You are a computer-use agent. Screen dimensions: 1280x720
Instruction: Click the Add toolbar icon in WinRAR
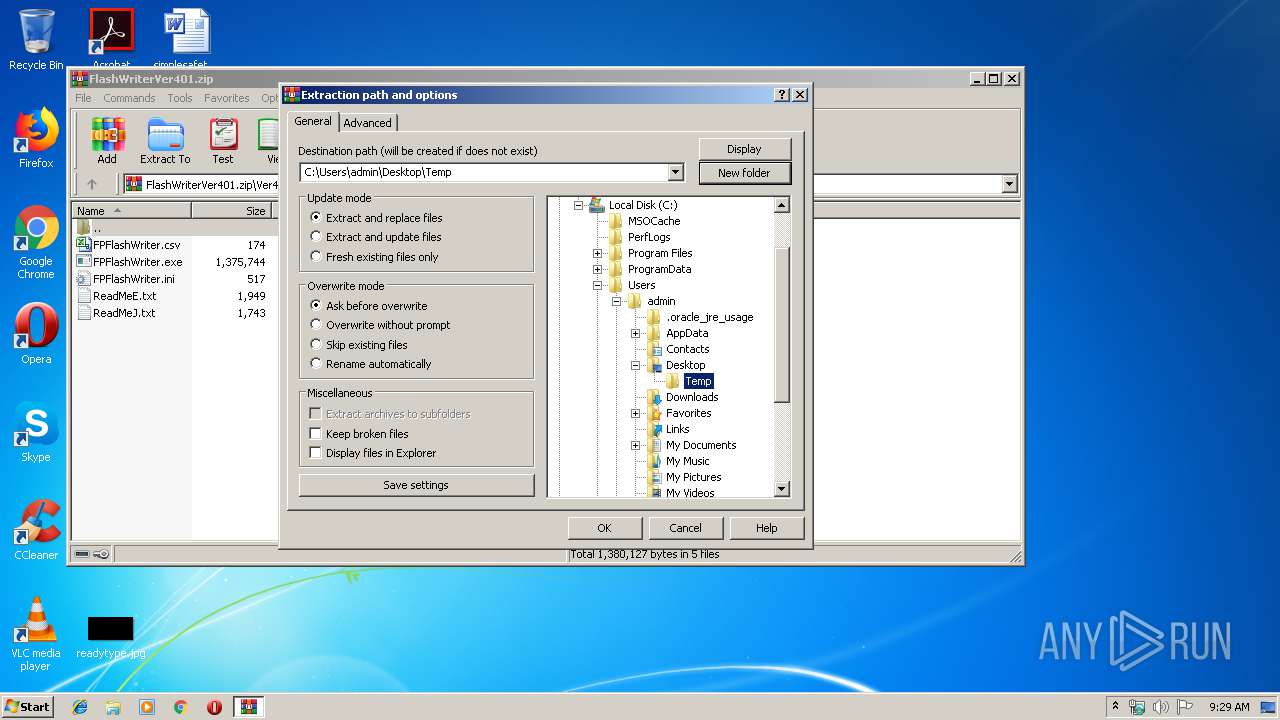[107, 141]
